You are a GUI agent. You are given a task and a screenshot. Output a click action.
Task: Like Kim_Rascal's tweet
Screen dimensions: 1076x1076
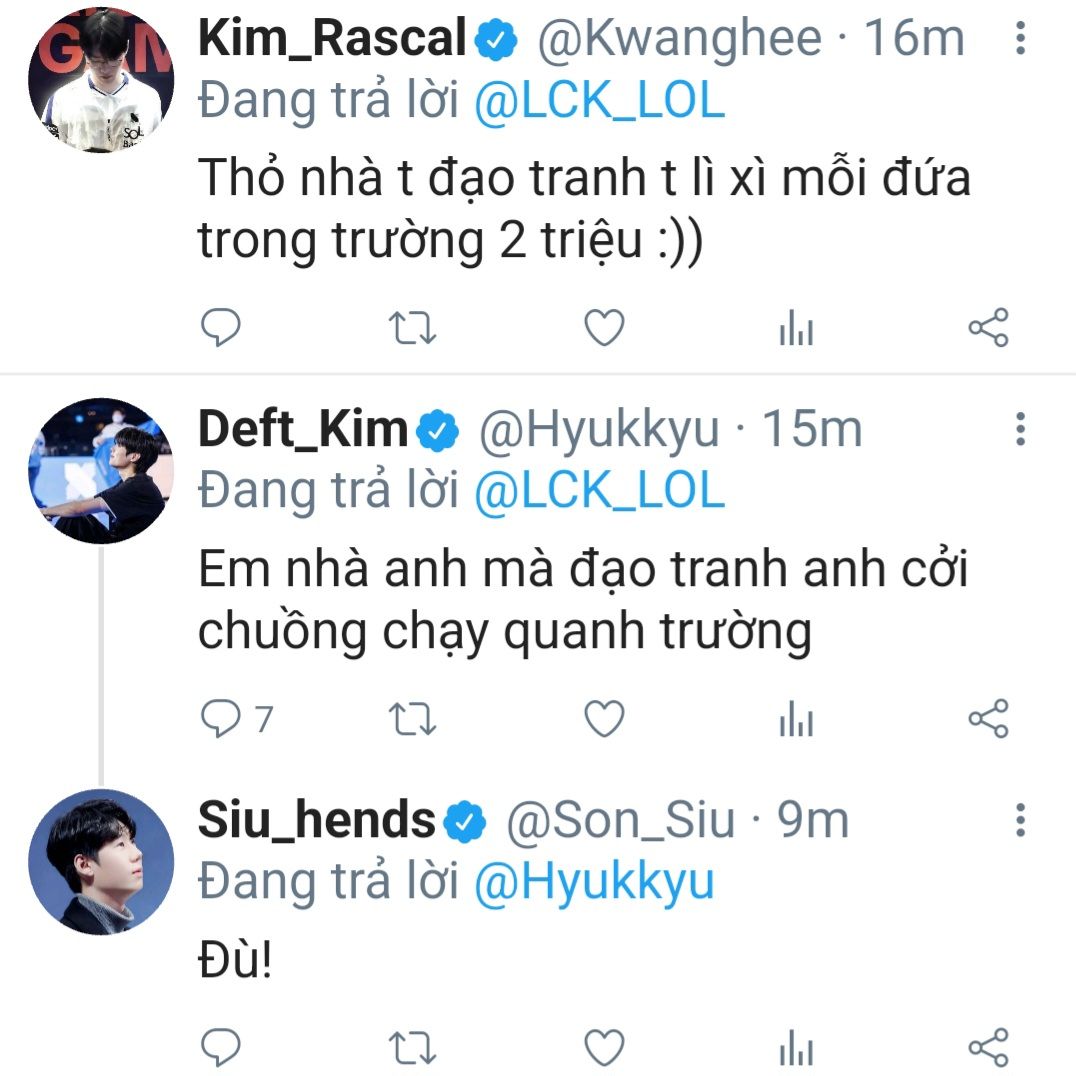[x=603, y=328]
